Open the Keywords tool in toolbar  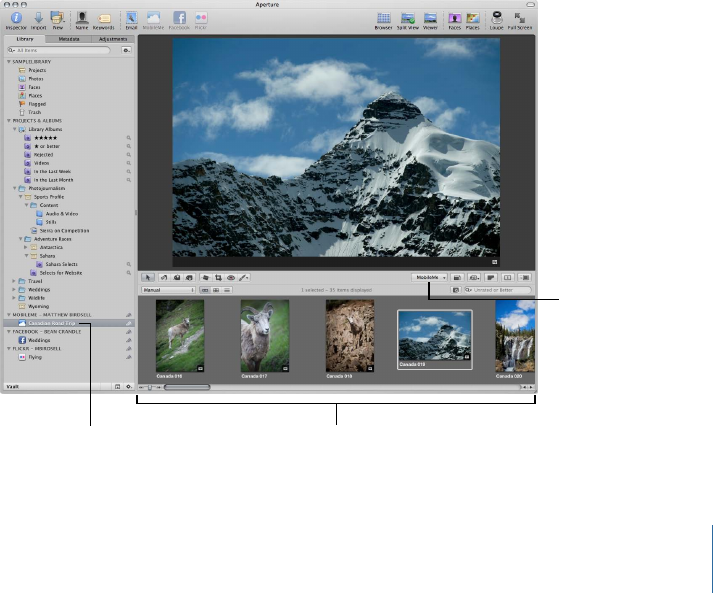tap(104, 16)
